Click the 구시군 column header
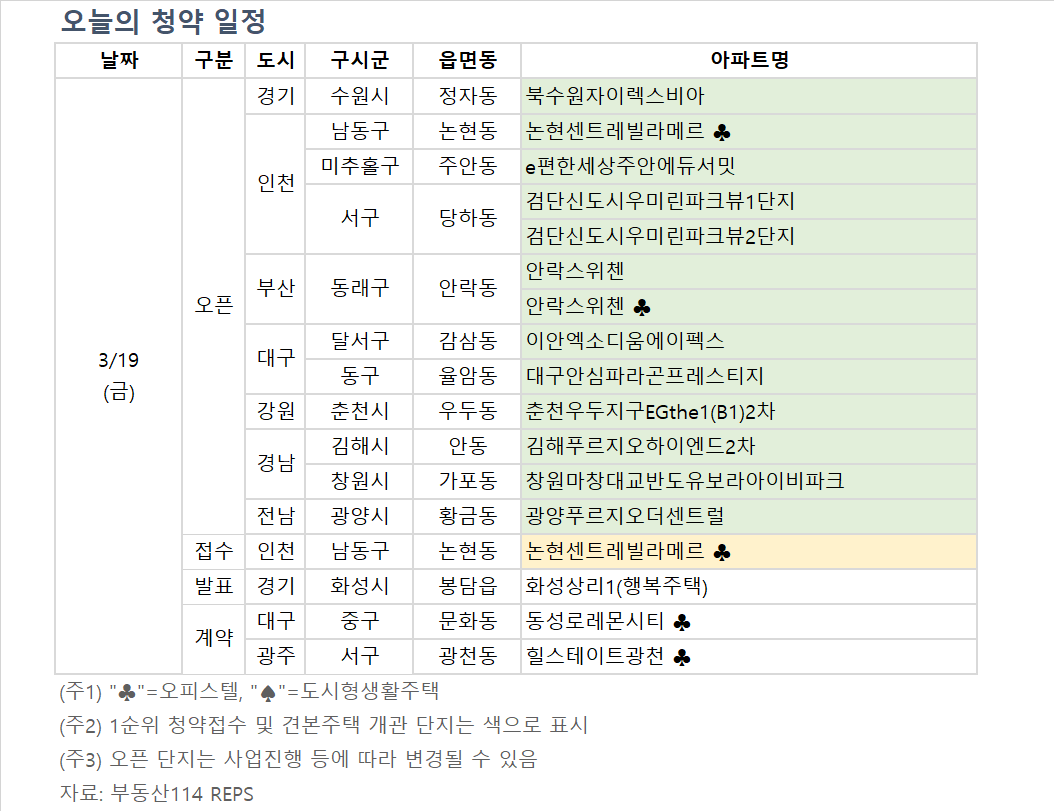 (x=359, y=60)
